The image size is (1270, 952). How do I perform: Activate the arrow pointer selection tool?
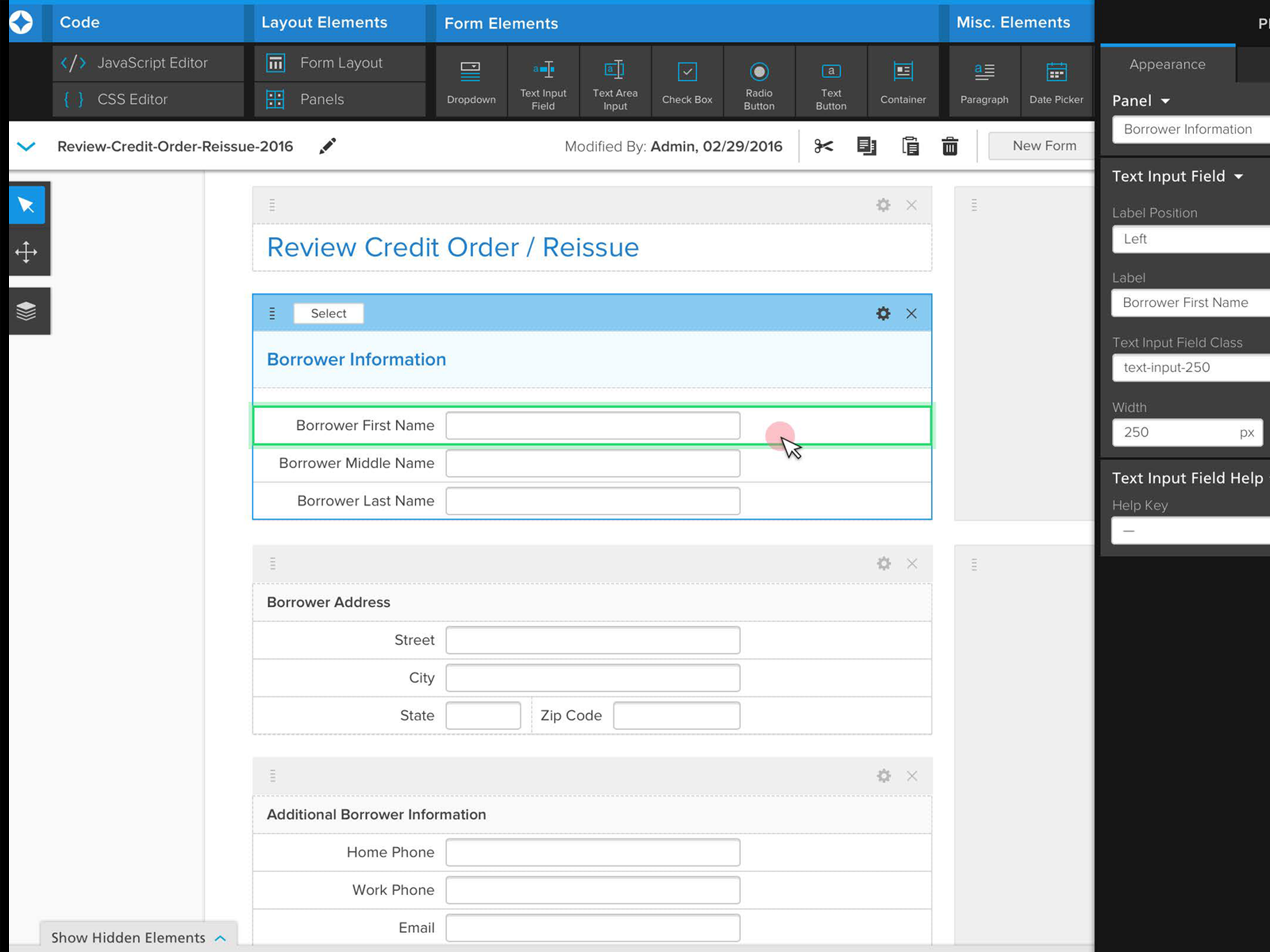click(27, 205)
